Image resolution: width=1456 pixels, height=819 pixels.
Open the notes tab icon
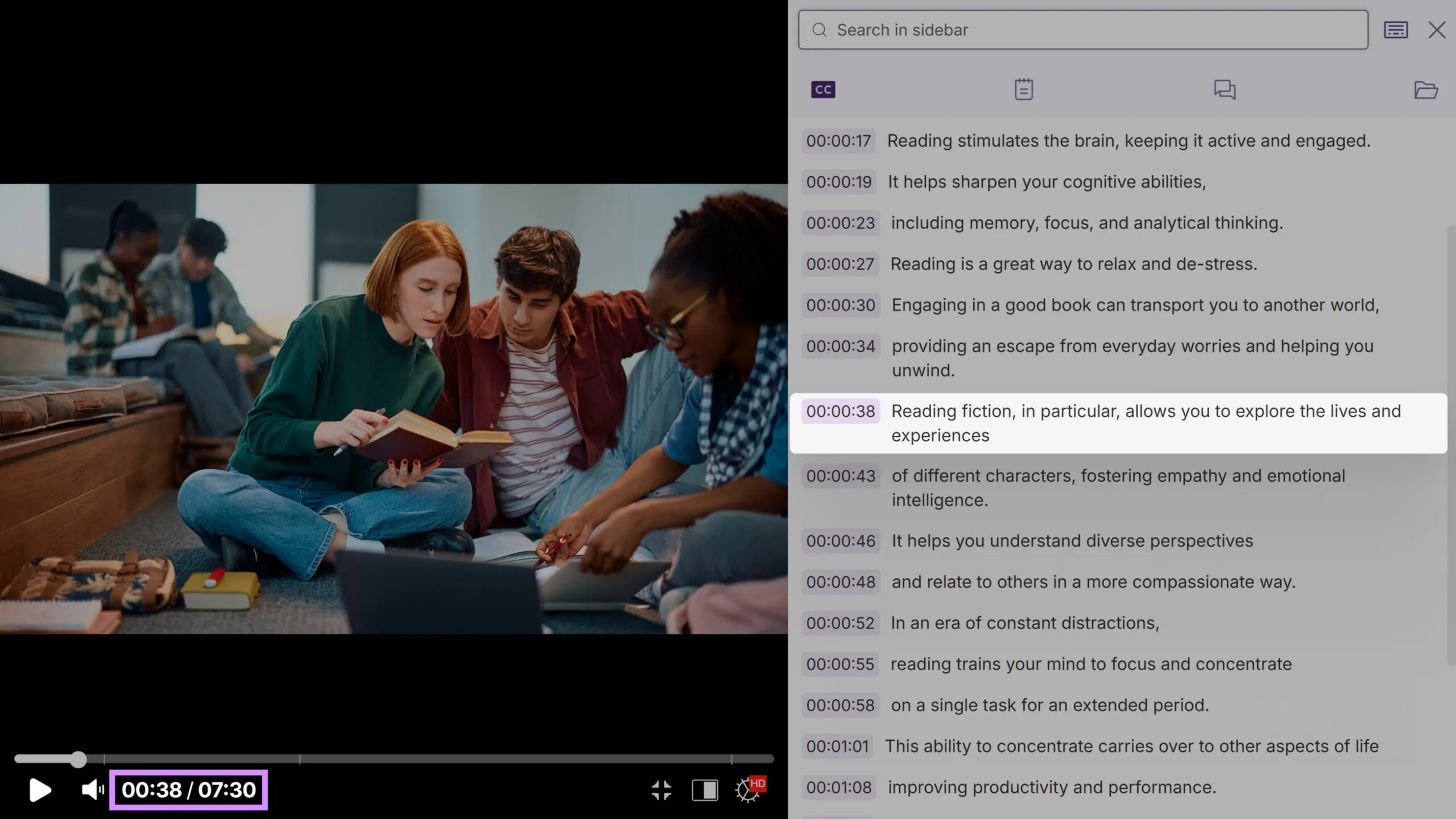tap(1024, 89)
